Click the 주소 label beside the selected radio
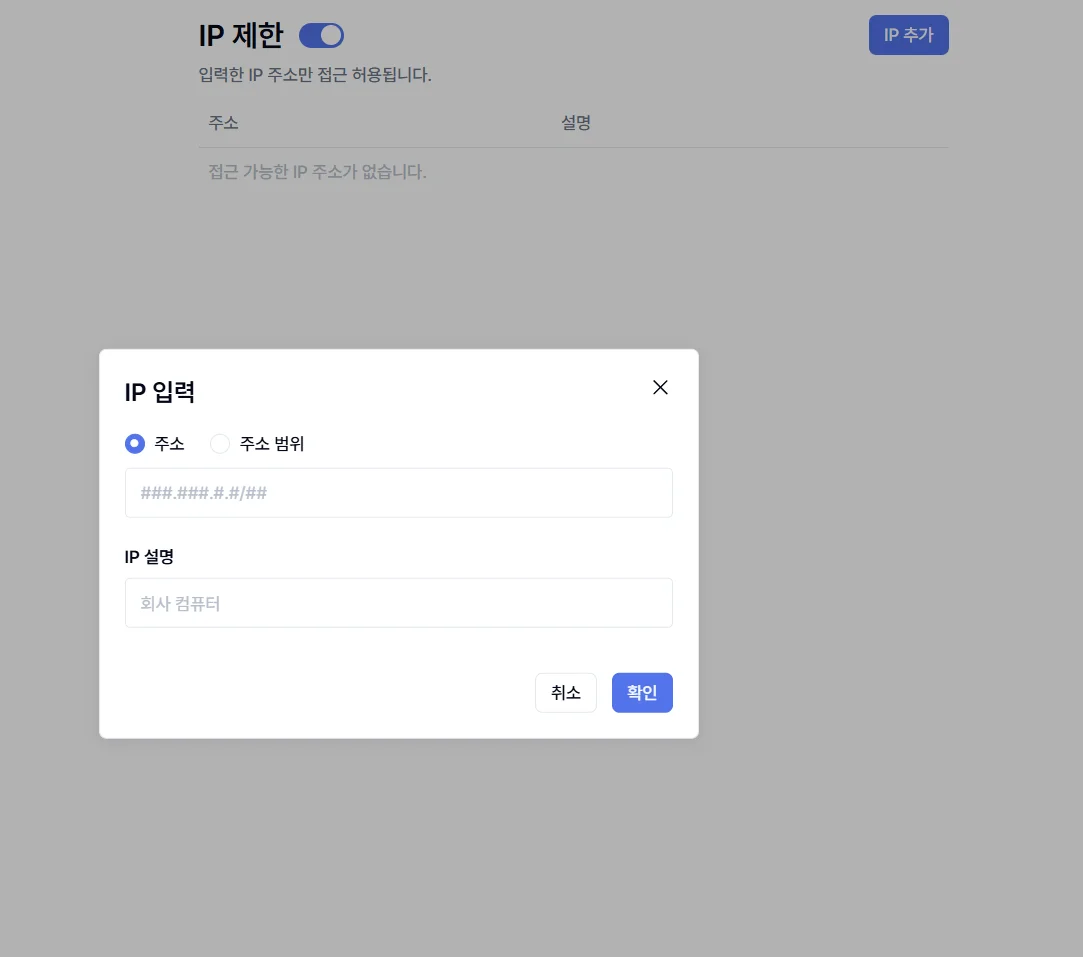 pyautogui.click(x=170, y=444)
